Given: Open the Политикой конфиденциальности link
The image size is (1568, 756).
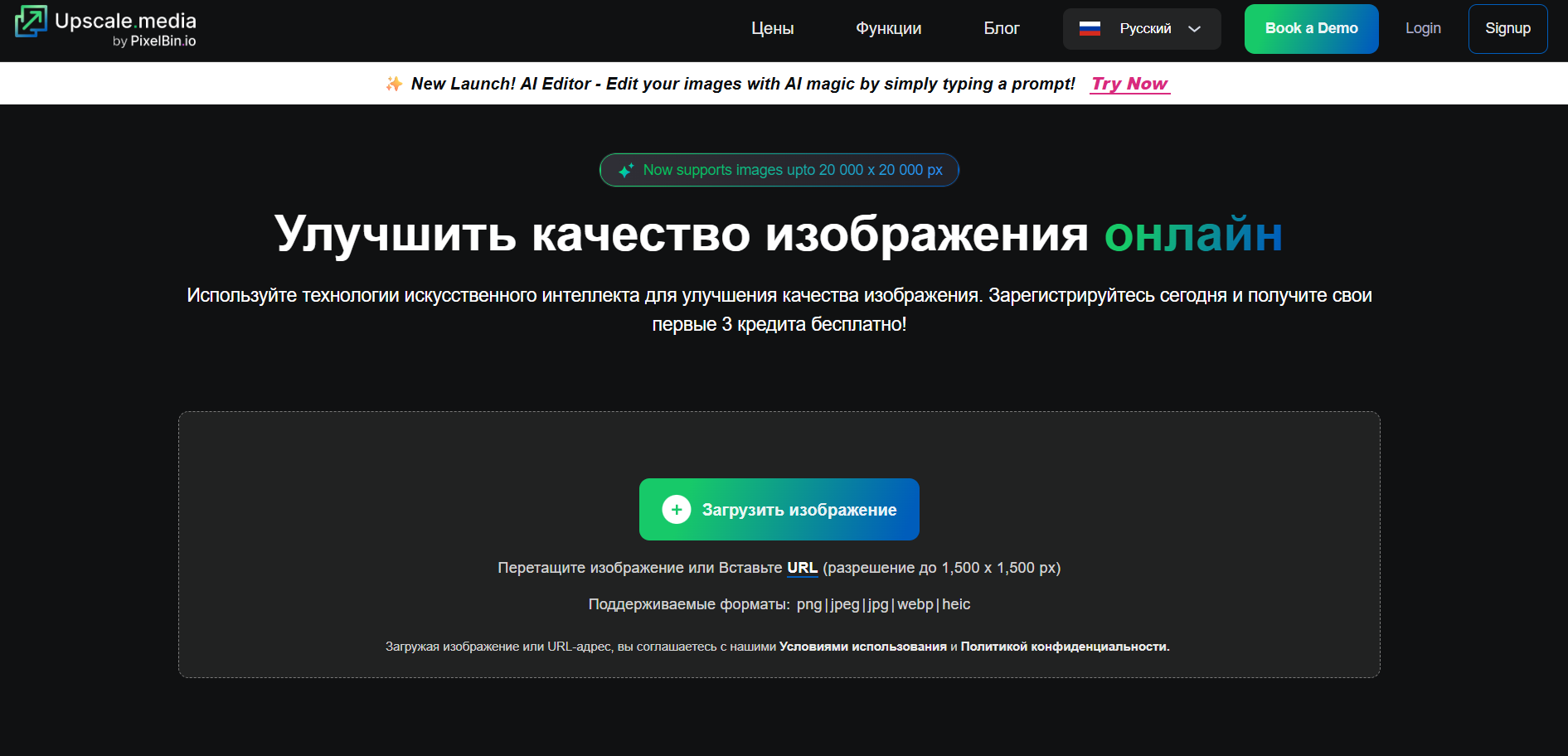Looking at the screenshot, I should (x=1064, y=647).
